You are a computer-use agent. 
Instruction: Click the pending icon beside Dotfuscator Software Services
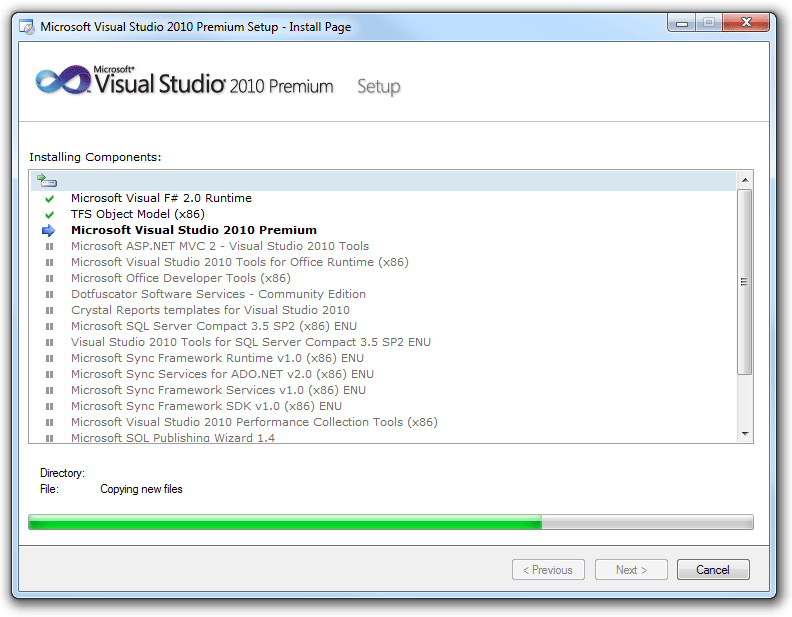pos(50,294)
